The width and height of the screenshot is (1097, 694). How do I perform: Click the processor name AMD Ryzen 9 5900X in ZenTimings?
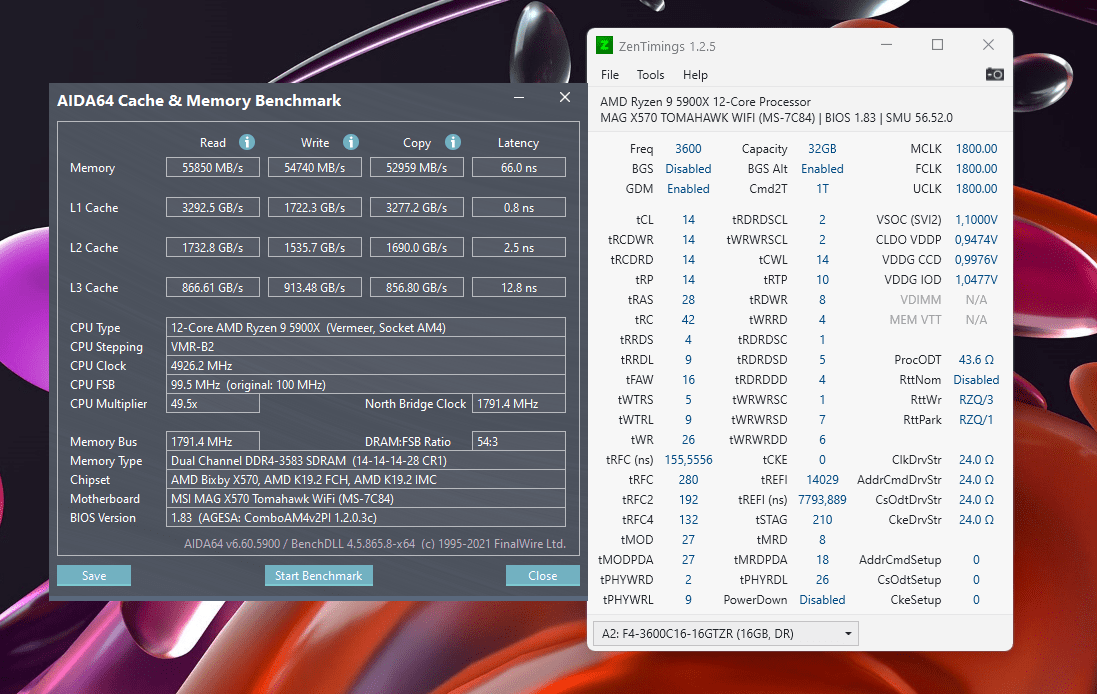click(705, 101)
